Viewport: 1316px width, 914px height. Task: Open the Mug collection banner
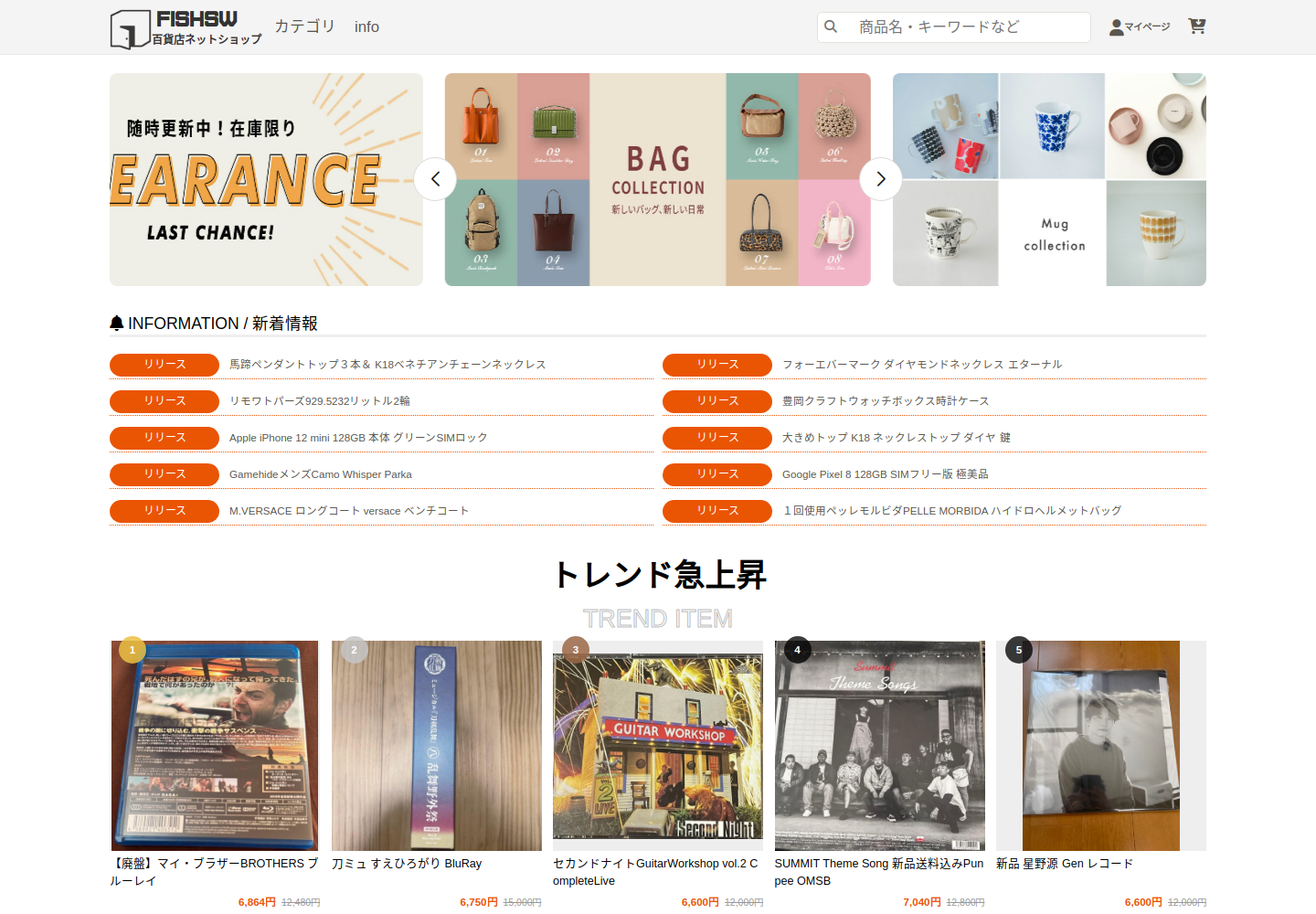coord(1049,180)
